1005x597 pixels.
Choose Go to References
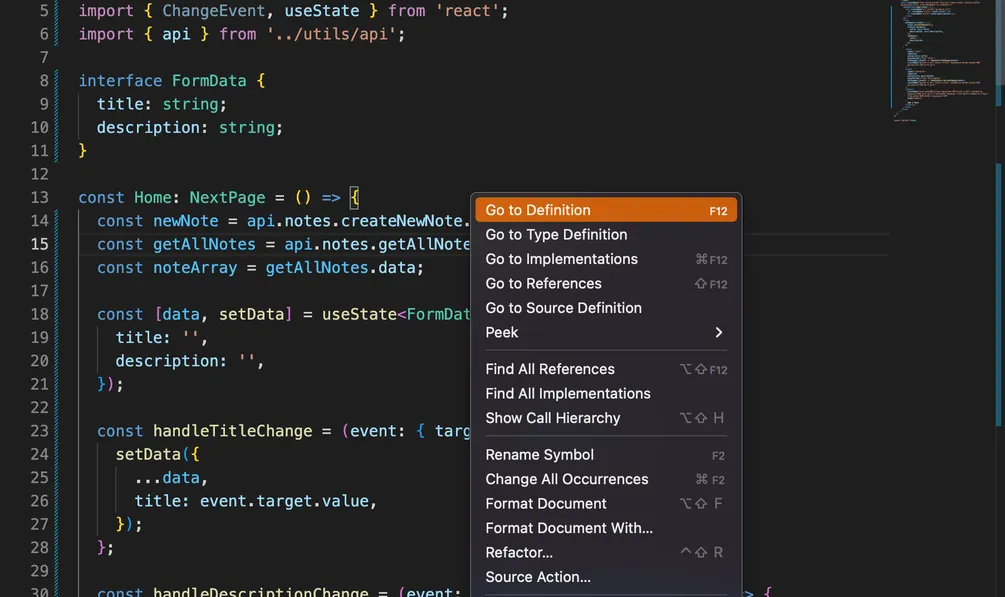click(606, 283)
